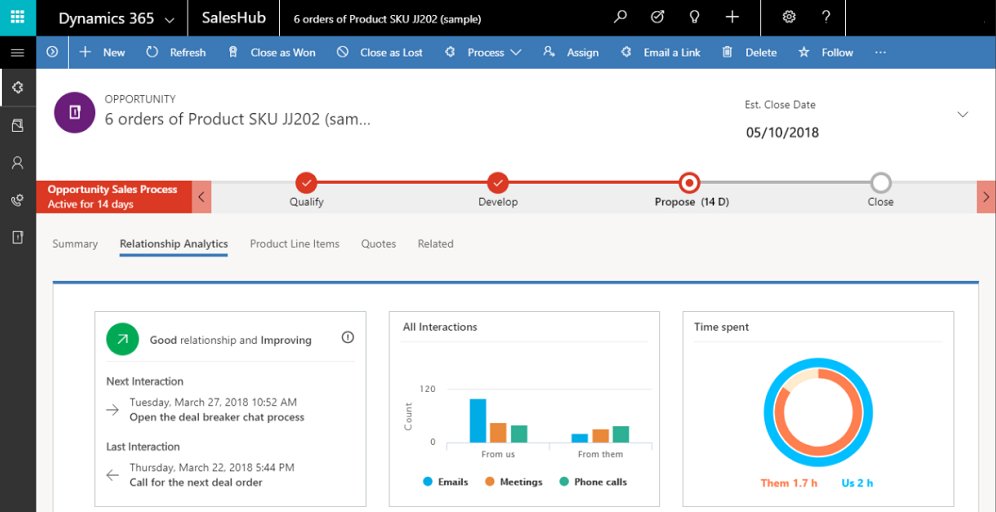Open the help question mark icon
The image size is (996, 512).
coord(826,17)
